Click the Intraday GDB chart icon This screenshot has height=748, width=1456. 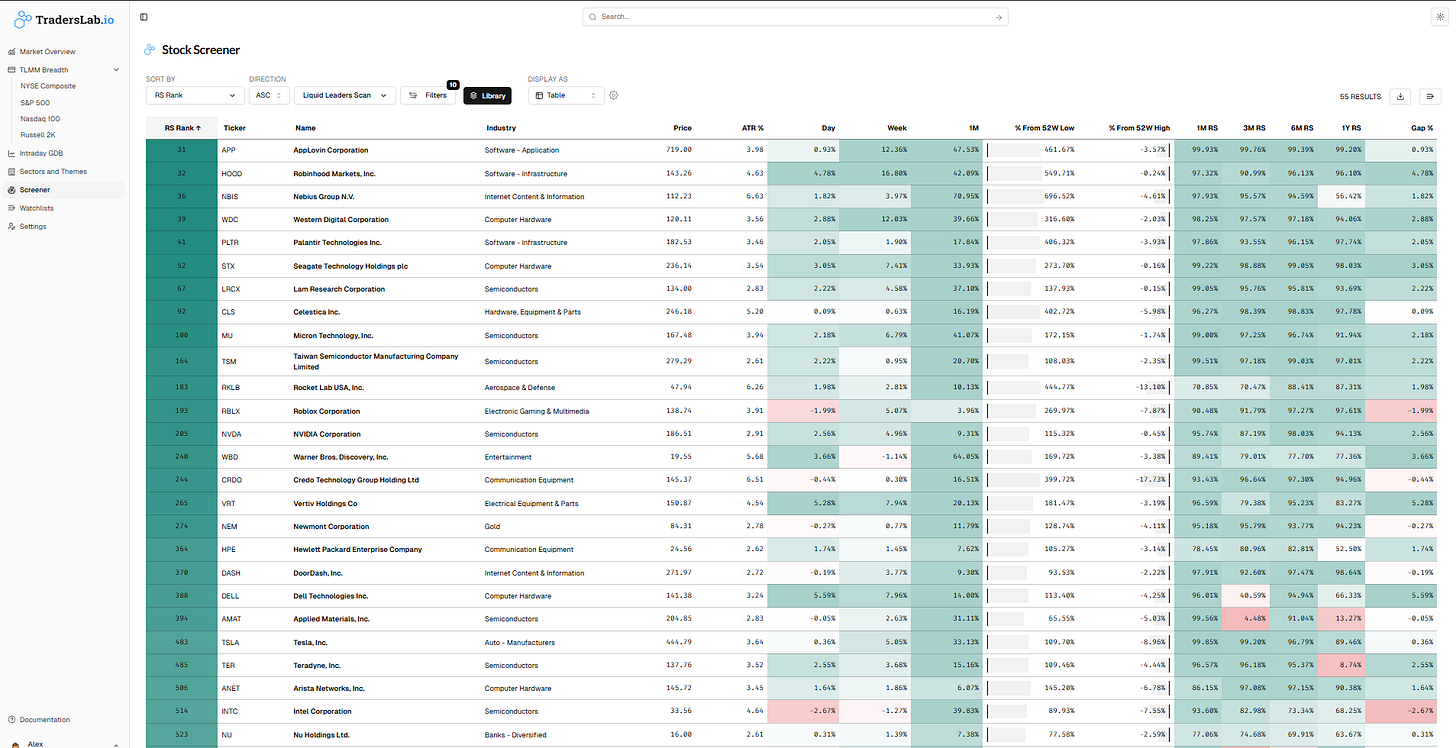pyautogui.click(x=11, y=153)
